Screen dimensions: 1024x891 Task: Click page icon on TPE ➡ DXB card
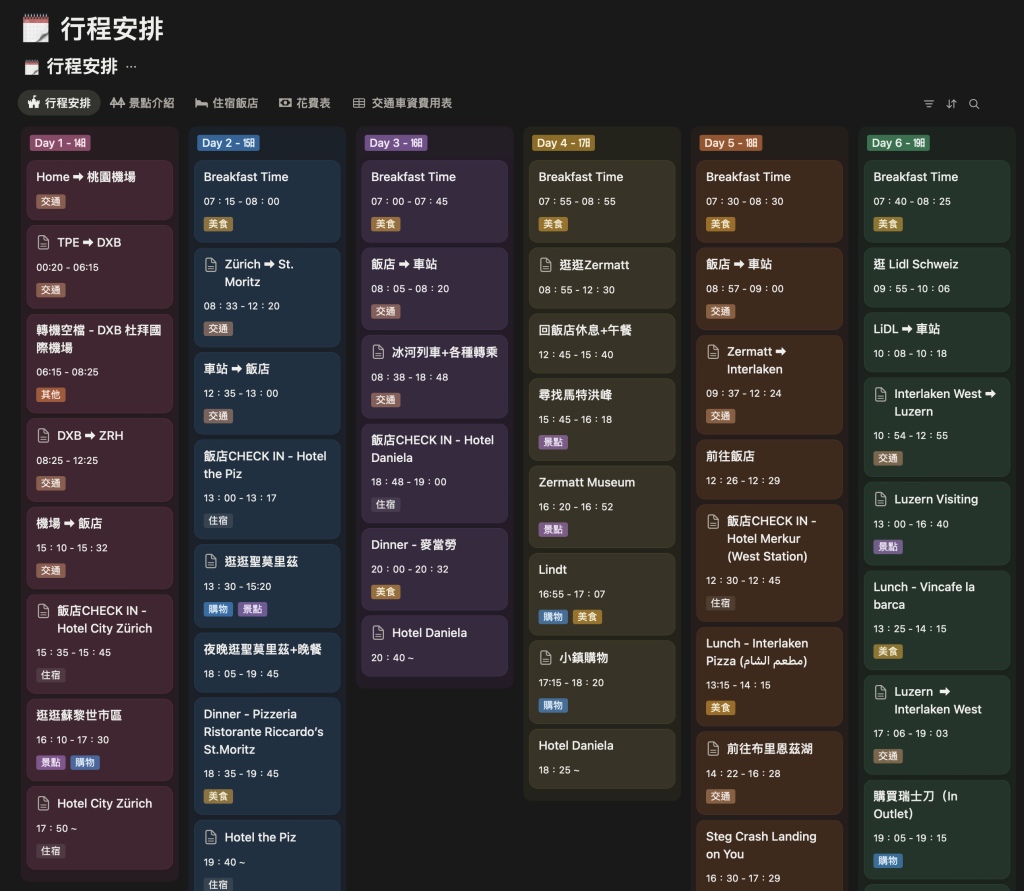[x=43, y=242]
